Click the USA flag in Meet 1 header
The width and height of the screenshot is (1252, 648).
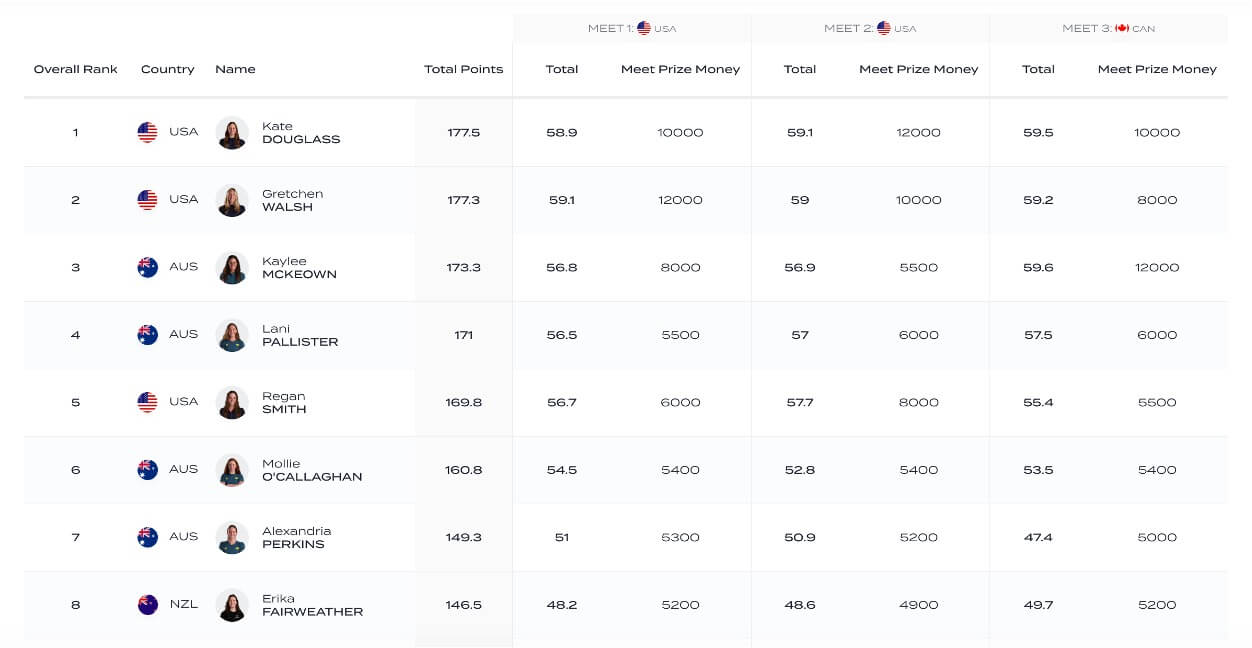coord(644,28)
